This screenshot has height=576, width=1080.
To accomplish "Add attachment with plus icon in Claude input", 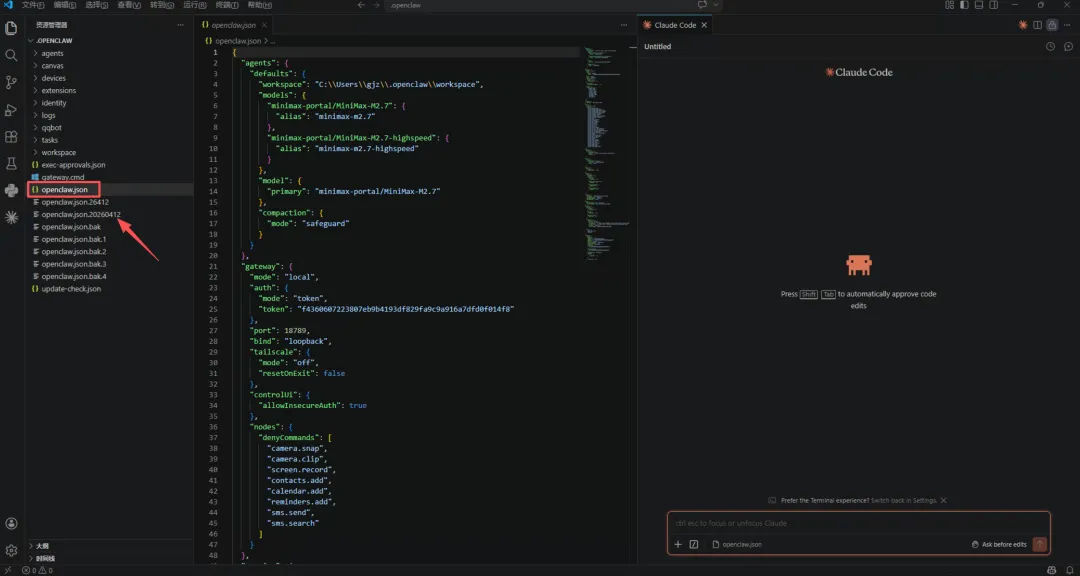I will 678,544.
